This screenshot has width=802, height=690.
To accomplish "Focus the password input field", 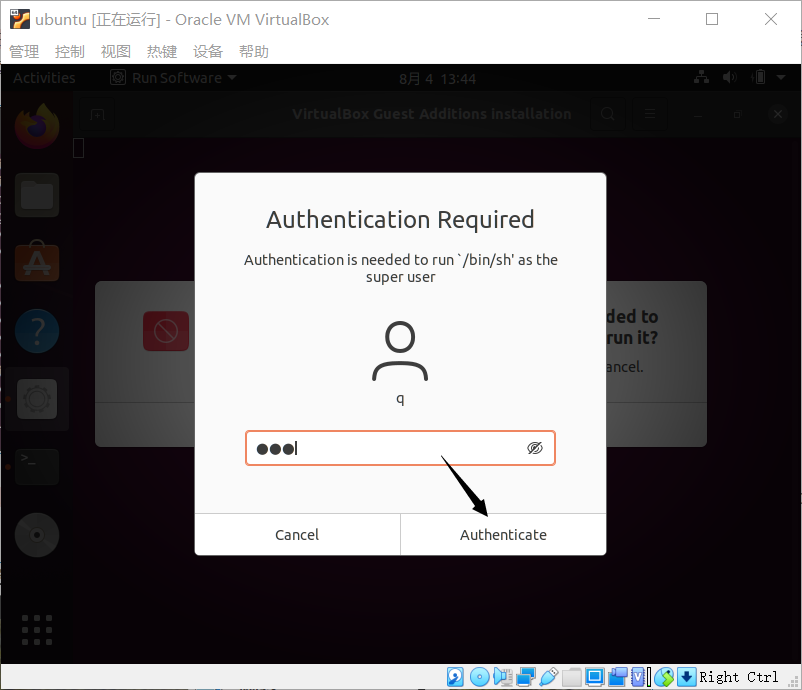I will click(x=400, y=448).
